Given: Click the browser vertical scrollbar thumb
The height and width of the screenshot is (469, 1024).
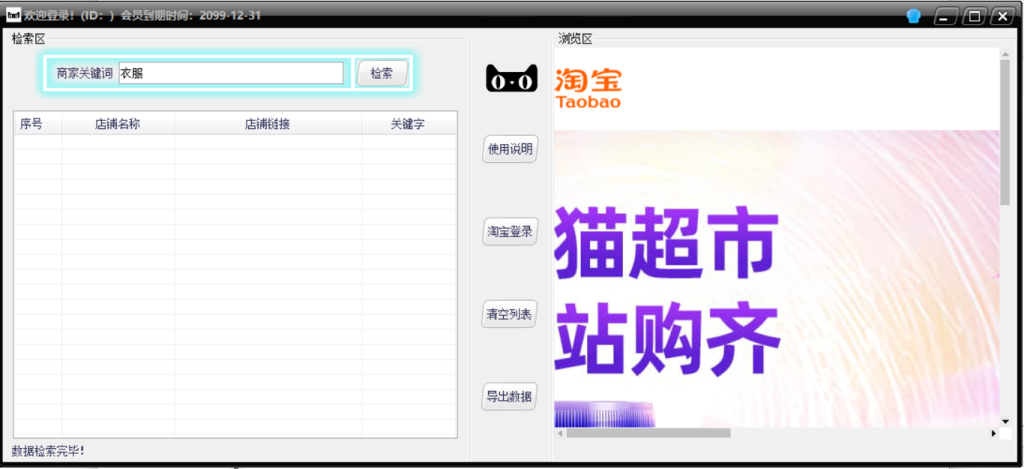Looking at the screenshot, I should coord(1005,132).
